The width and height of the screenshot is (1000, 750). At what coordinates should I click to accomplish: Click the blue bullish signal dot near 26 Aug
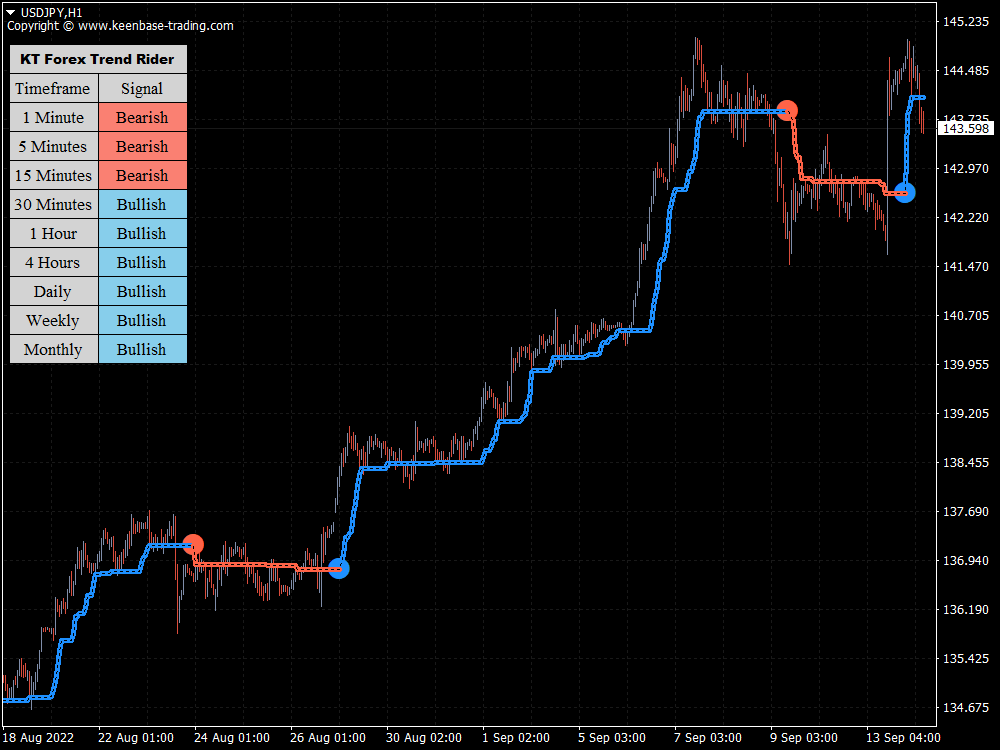339,568
